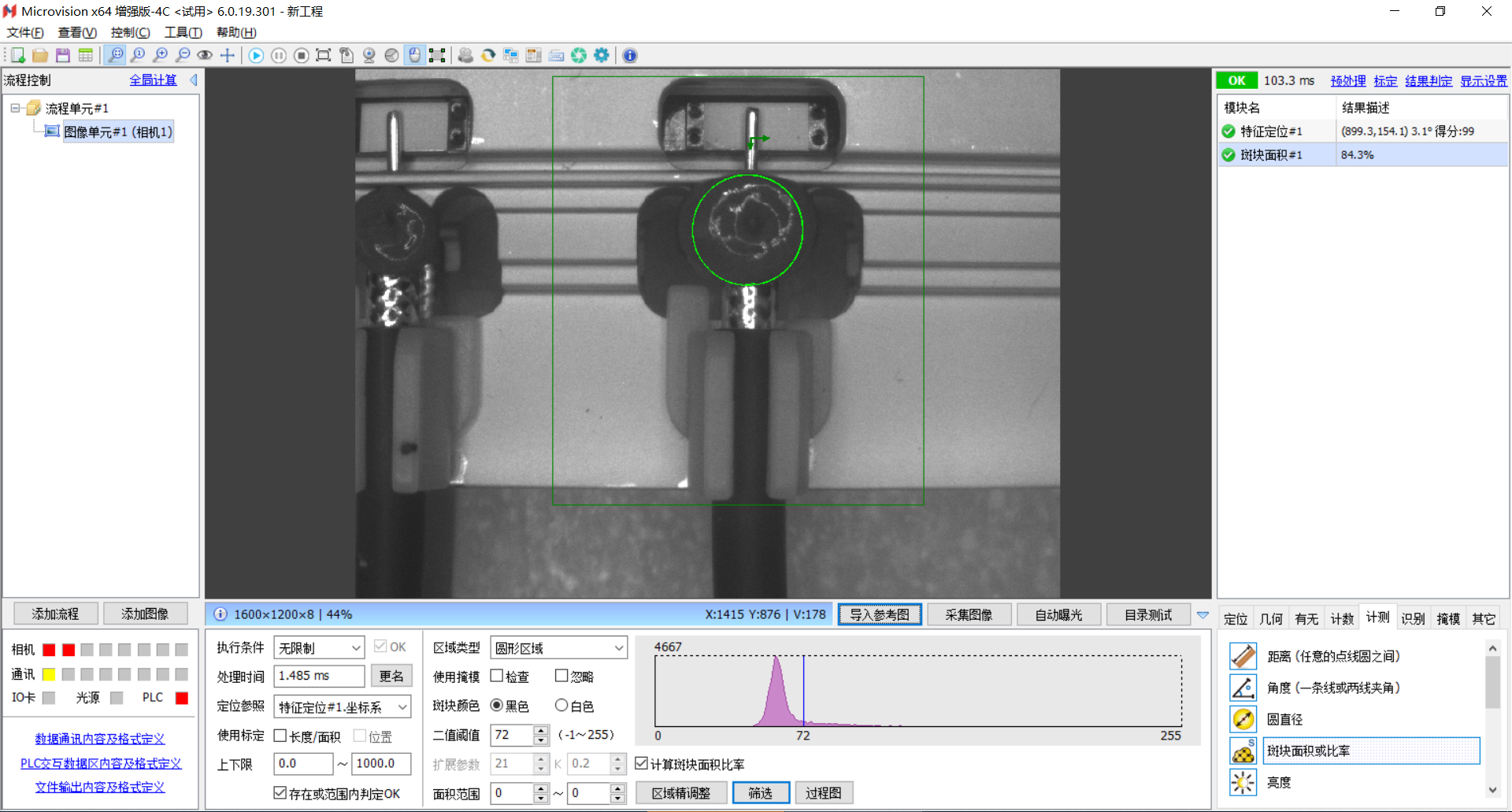Select the 白色 blob color radio button
Screen dimensions: 1512x812
(x=561, y=705)
